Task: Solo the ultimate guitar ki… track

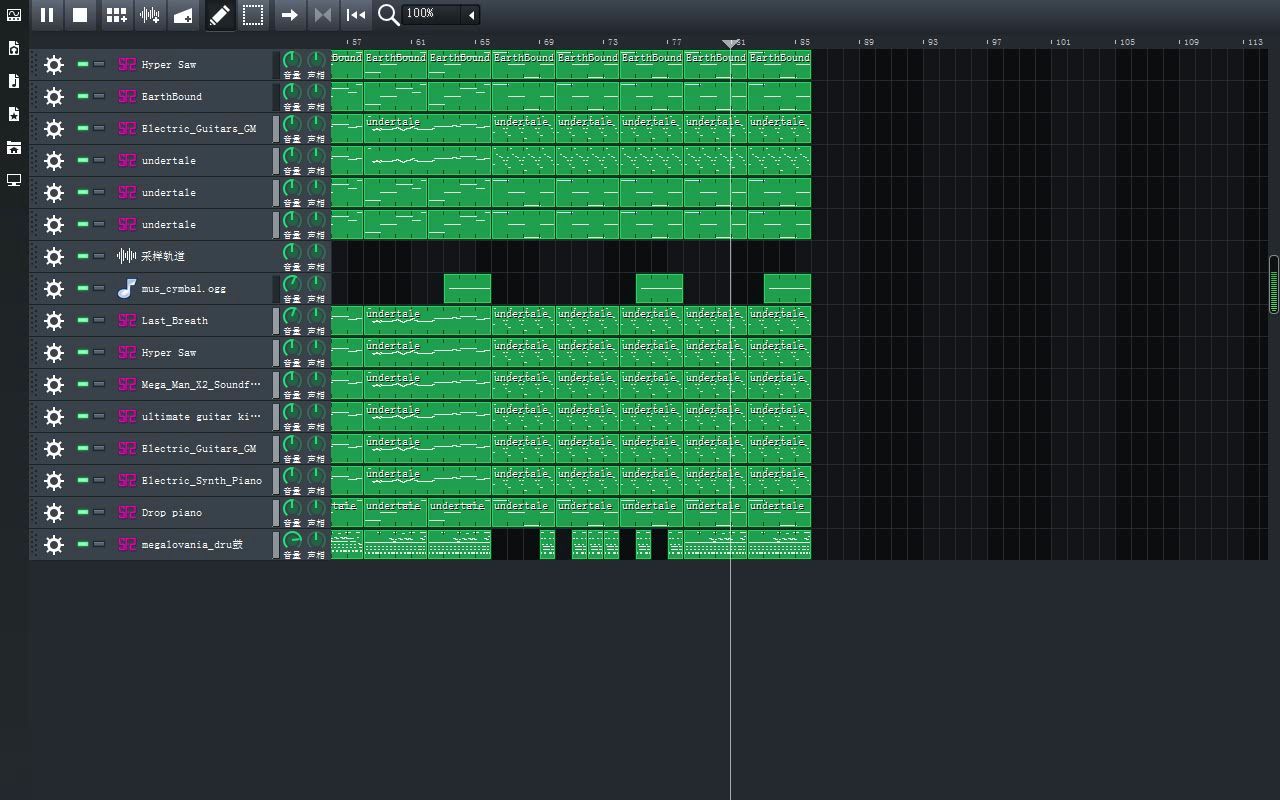Action: tap(99, 416)
